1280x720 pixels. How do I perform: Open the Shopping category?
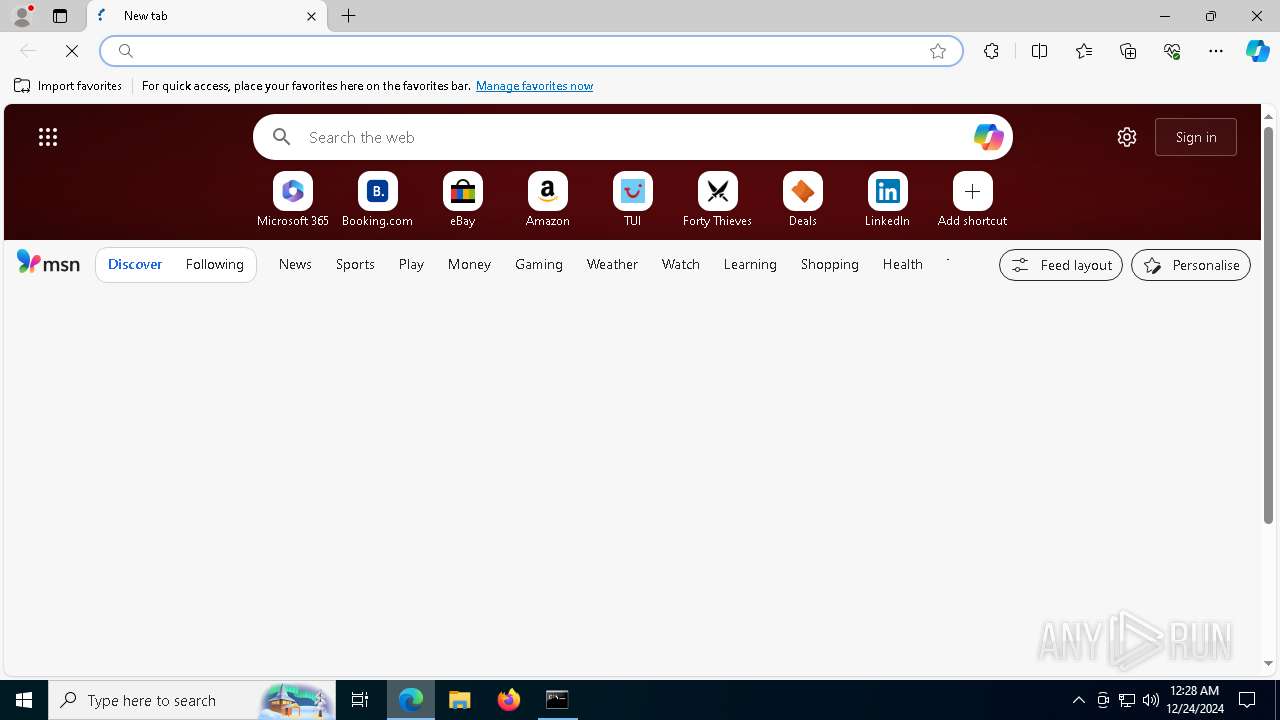tap(830, 264)
